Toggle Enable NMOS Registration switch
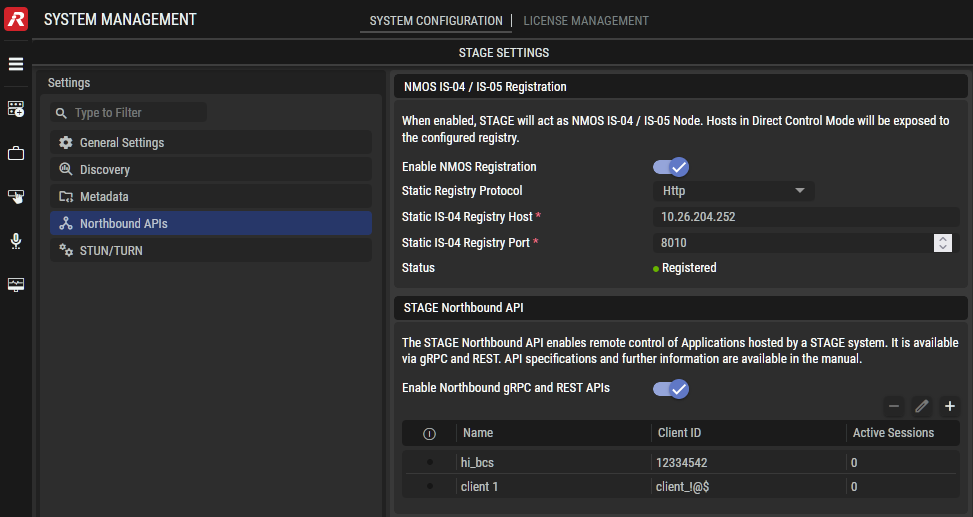Viewport: 973px width, 517px height. click(x=671, y=167)
